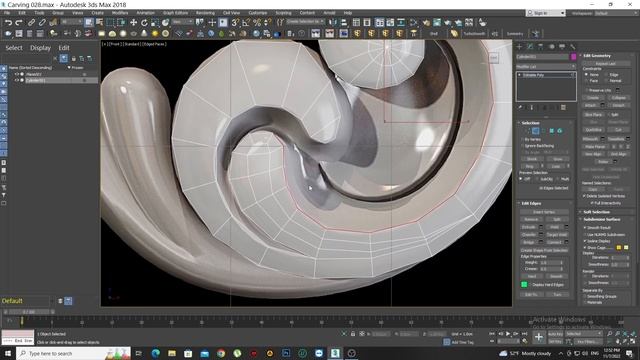Screen dimensions: 640x360
Task: Click the green Display Hard Edges swatch
Action: (524, 284)
